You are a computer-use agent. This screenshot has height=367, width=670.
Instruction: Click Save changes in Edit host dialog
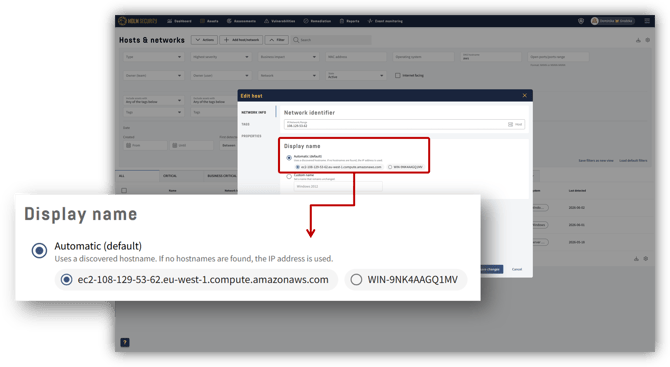tap(491, 269)
